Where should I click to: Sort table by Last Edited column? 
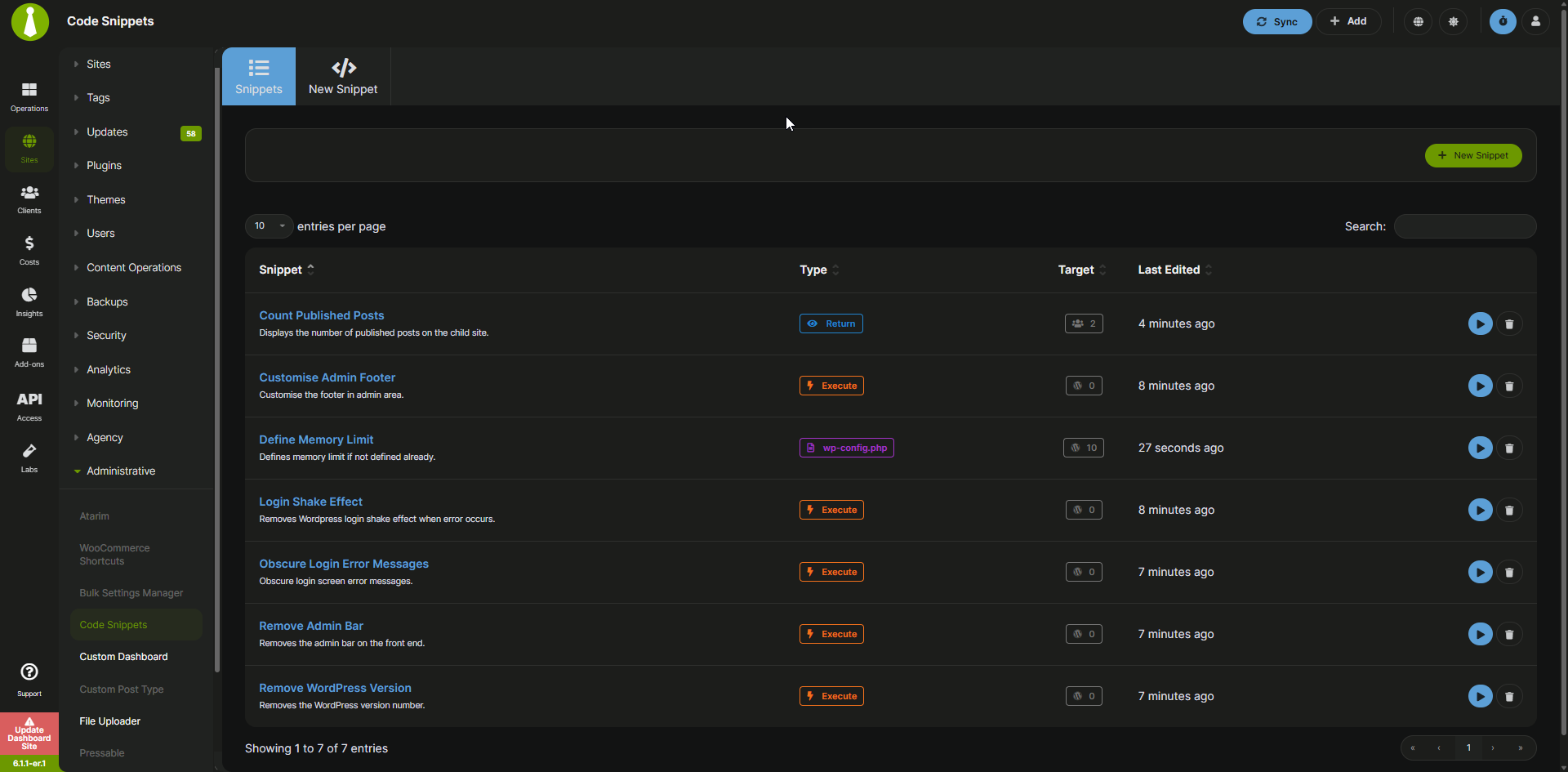(x=1175, y=270)
